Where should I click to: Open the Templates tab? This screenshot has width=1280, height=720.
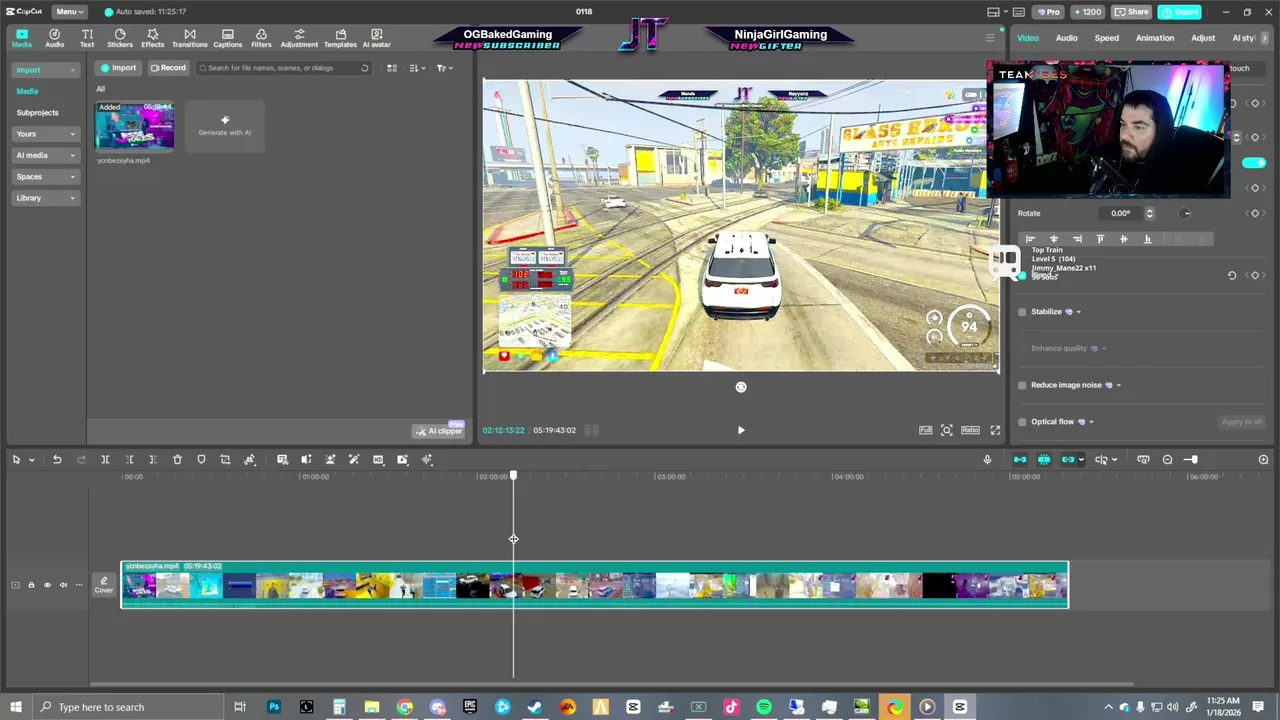[x=340, y=38]
